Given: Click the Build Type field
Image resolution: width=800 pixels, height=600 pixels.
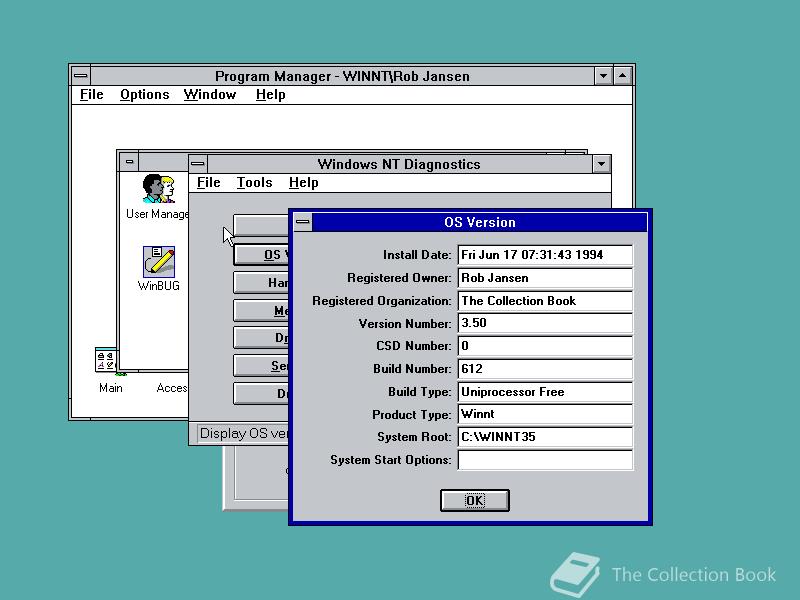Looking at the screenshot, I should point(545,392).
